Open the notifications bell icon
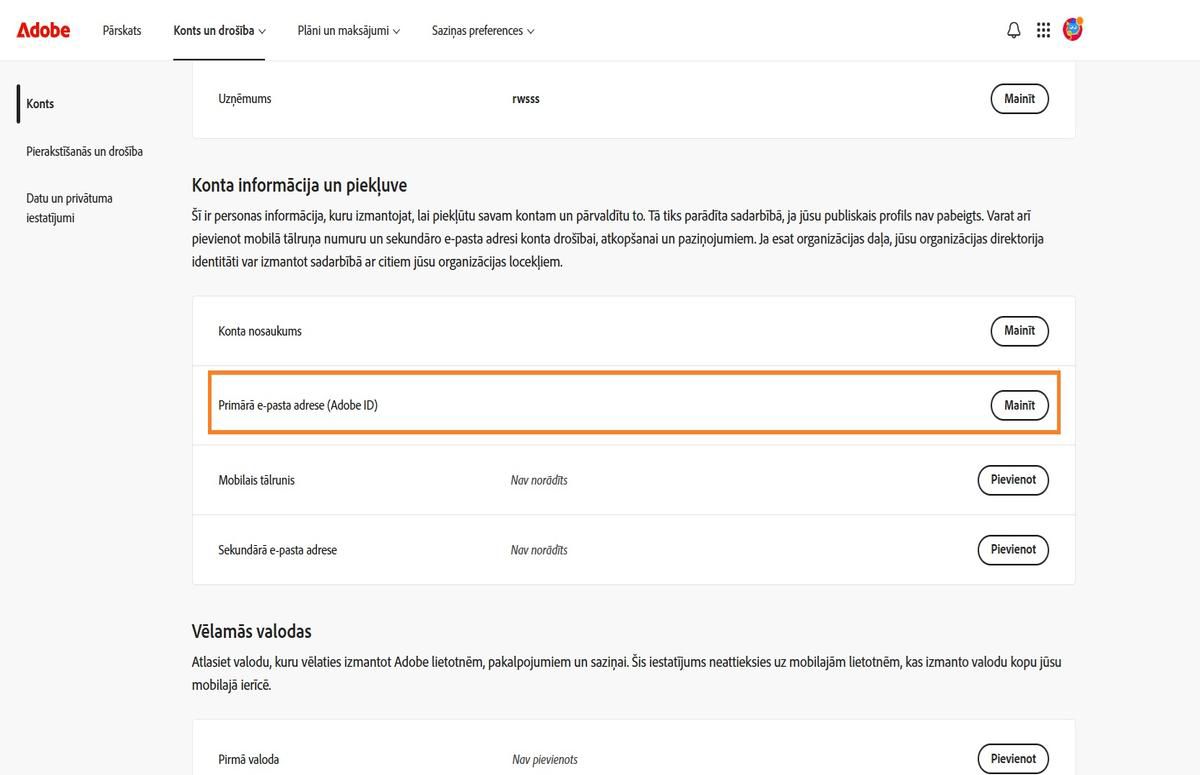 coord(1013,29)
